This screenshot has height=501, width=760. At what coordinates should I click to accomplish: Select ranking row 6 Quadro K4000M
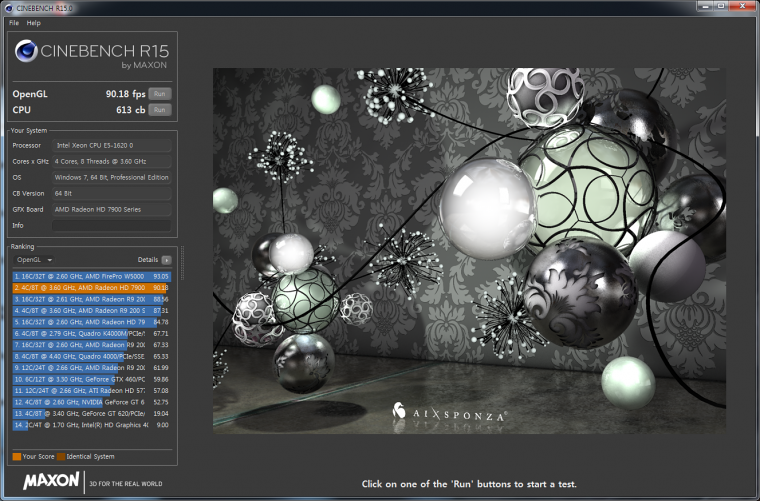point(92,334)
